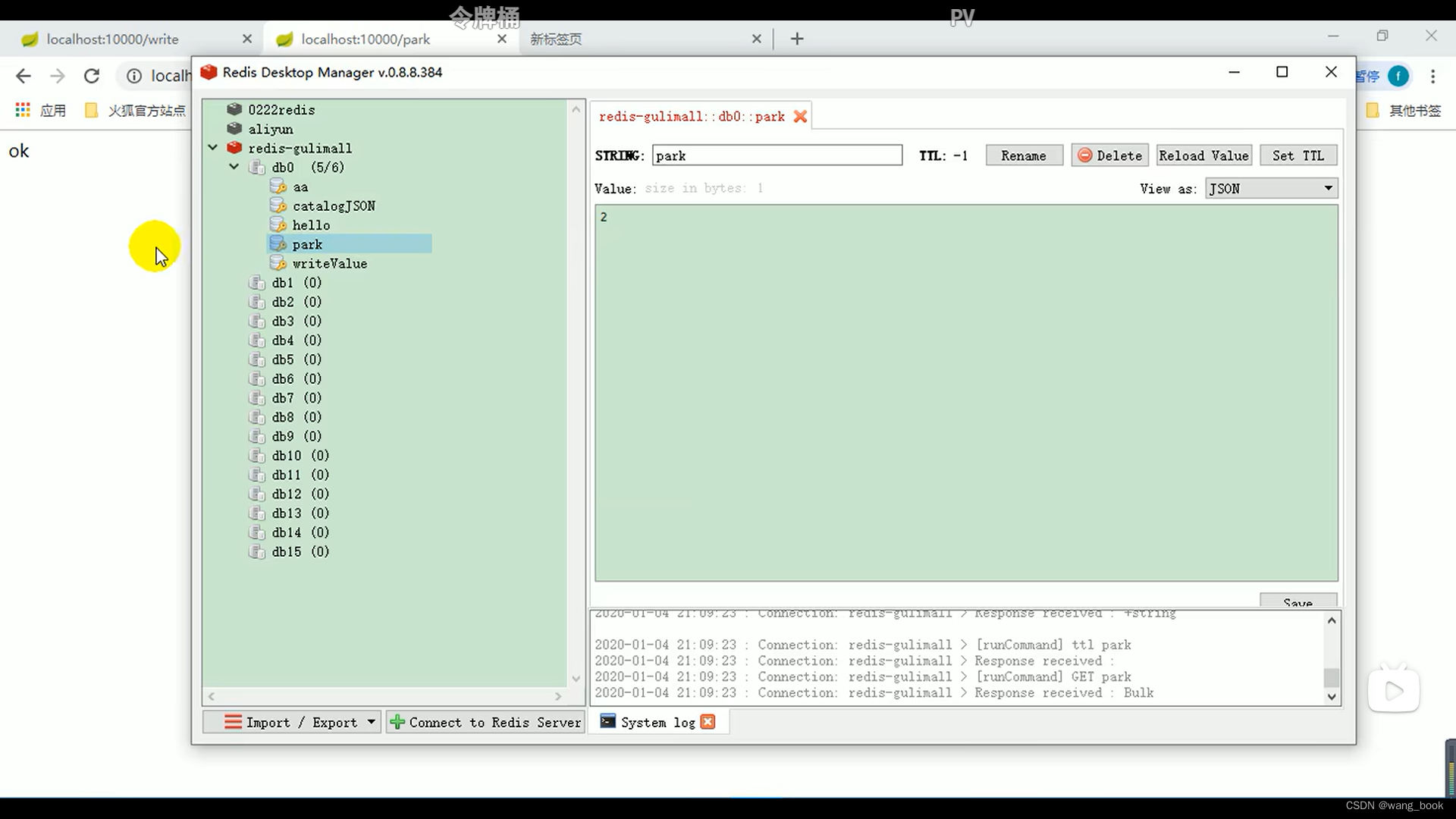This screenshot has width=1456, height=819.
Task: Open the 其他书签 bookmarks folder
Action: (x=1404, y=111)
